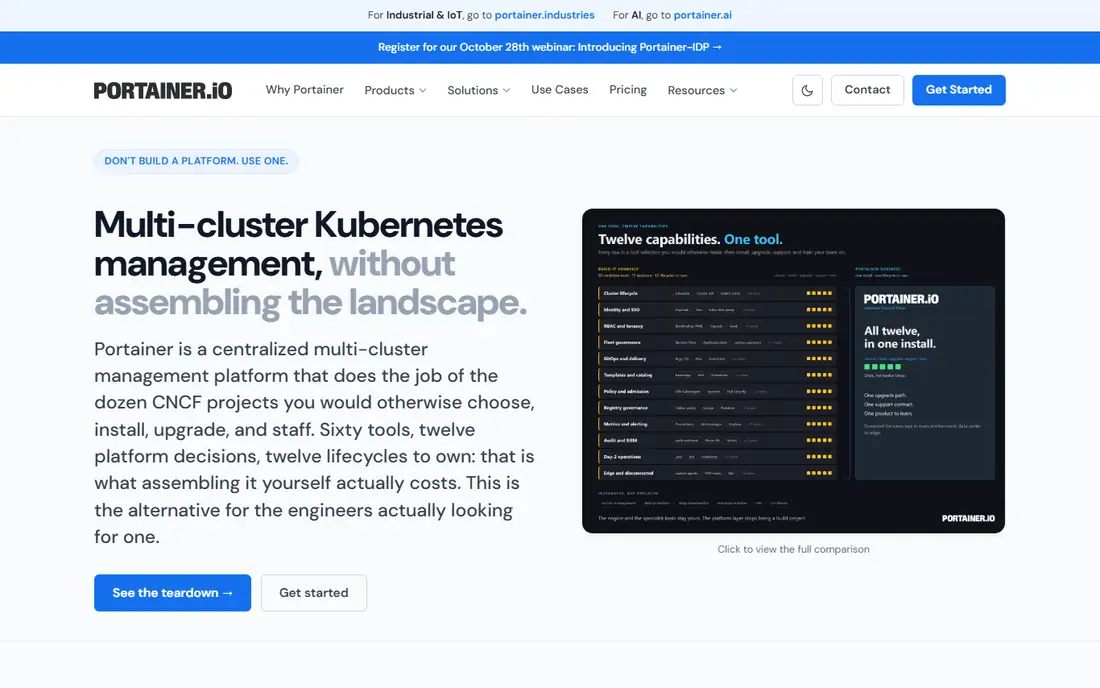The width and height of the screenshot is (1100, 688).
Task: Click the Portainer.io logo
Action: pos(163,90)
